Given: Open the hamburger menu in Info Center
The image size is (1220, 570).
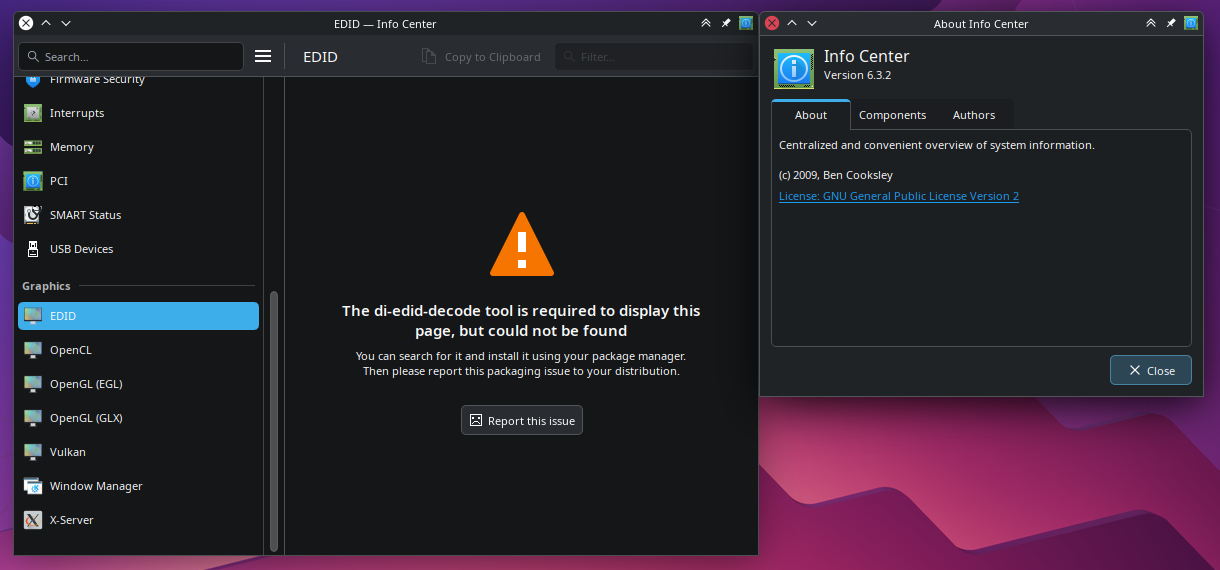Looking at the screenshot, I should click(263, 57).
